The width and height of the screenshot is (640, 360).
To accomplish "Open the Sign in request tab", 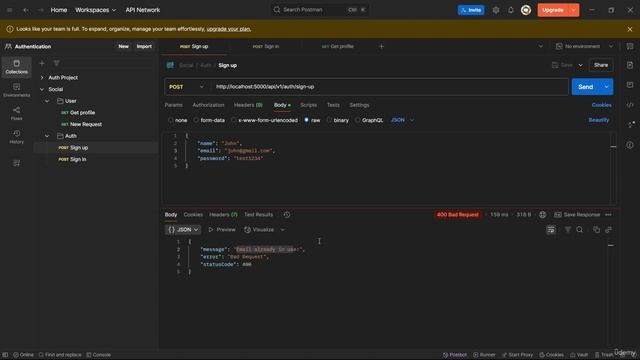I will tap(266, 47).
